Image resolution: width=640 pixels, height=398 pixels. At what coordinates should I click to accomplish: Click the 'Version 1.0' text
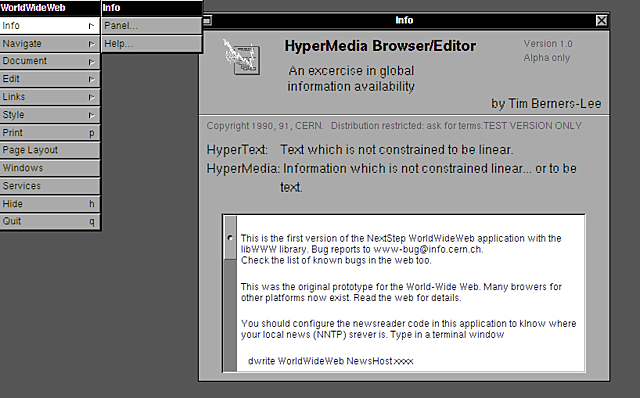click(x=548, y=44)
